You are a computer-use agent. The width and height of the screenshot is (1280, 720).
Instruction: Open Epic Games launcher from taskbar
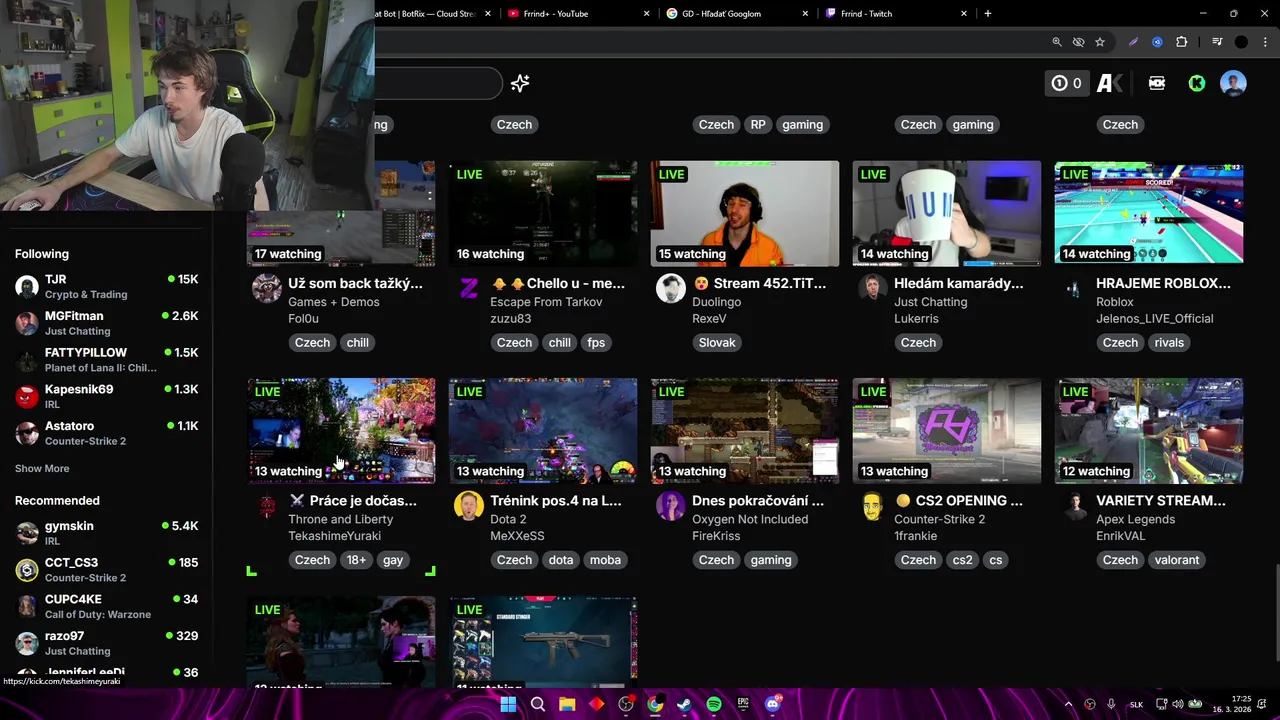coord(743,704)
